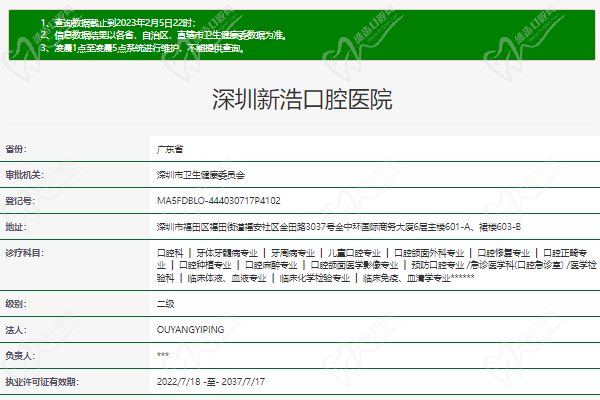Screen dimensions: 600x400
Task: Select the name OUYANGYIPING
Action: (190, 330)
